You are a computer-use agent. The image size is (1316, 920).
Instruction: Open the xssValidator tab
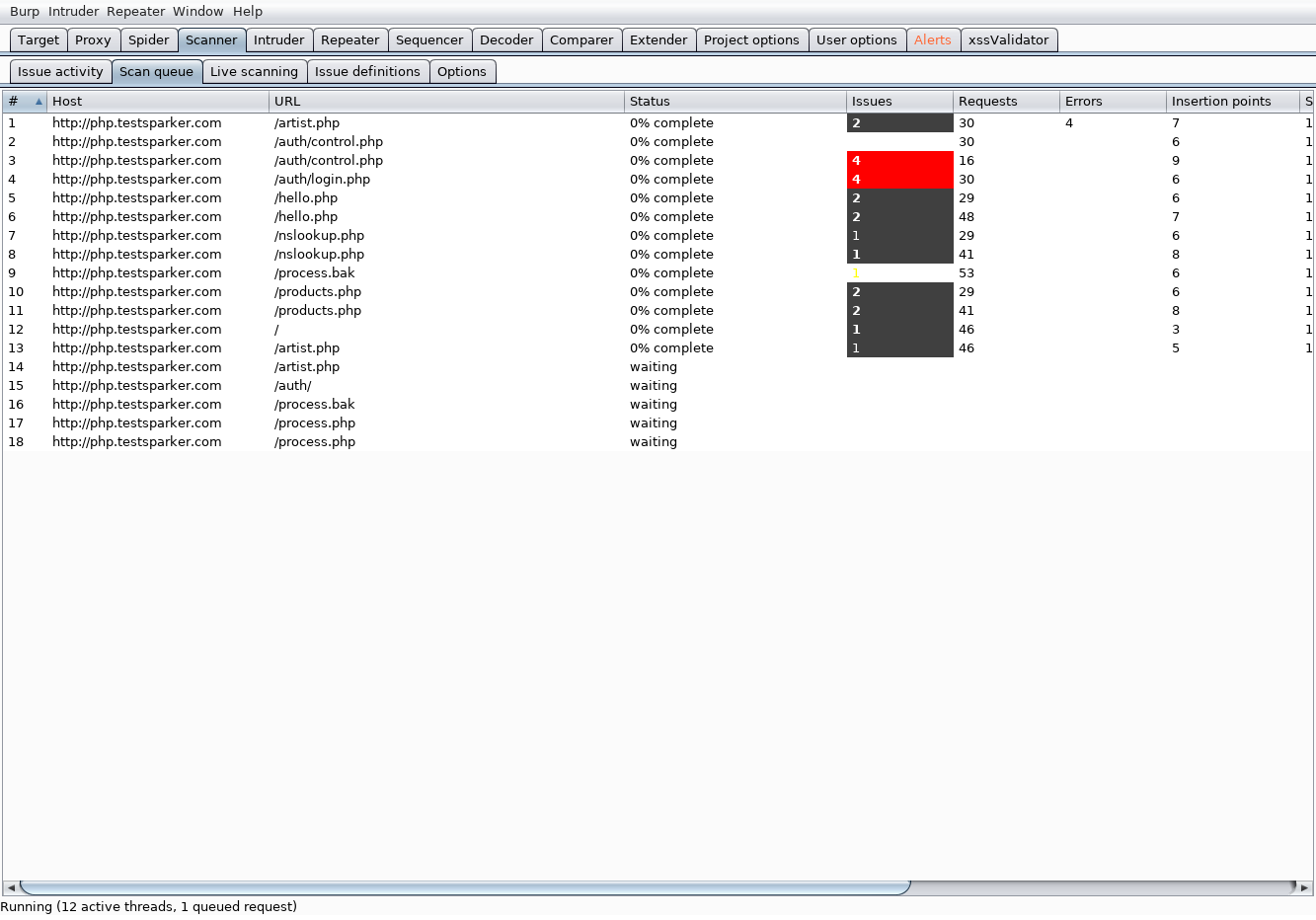pyautogui.click(x=1009, y=40)
